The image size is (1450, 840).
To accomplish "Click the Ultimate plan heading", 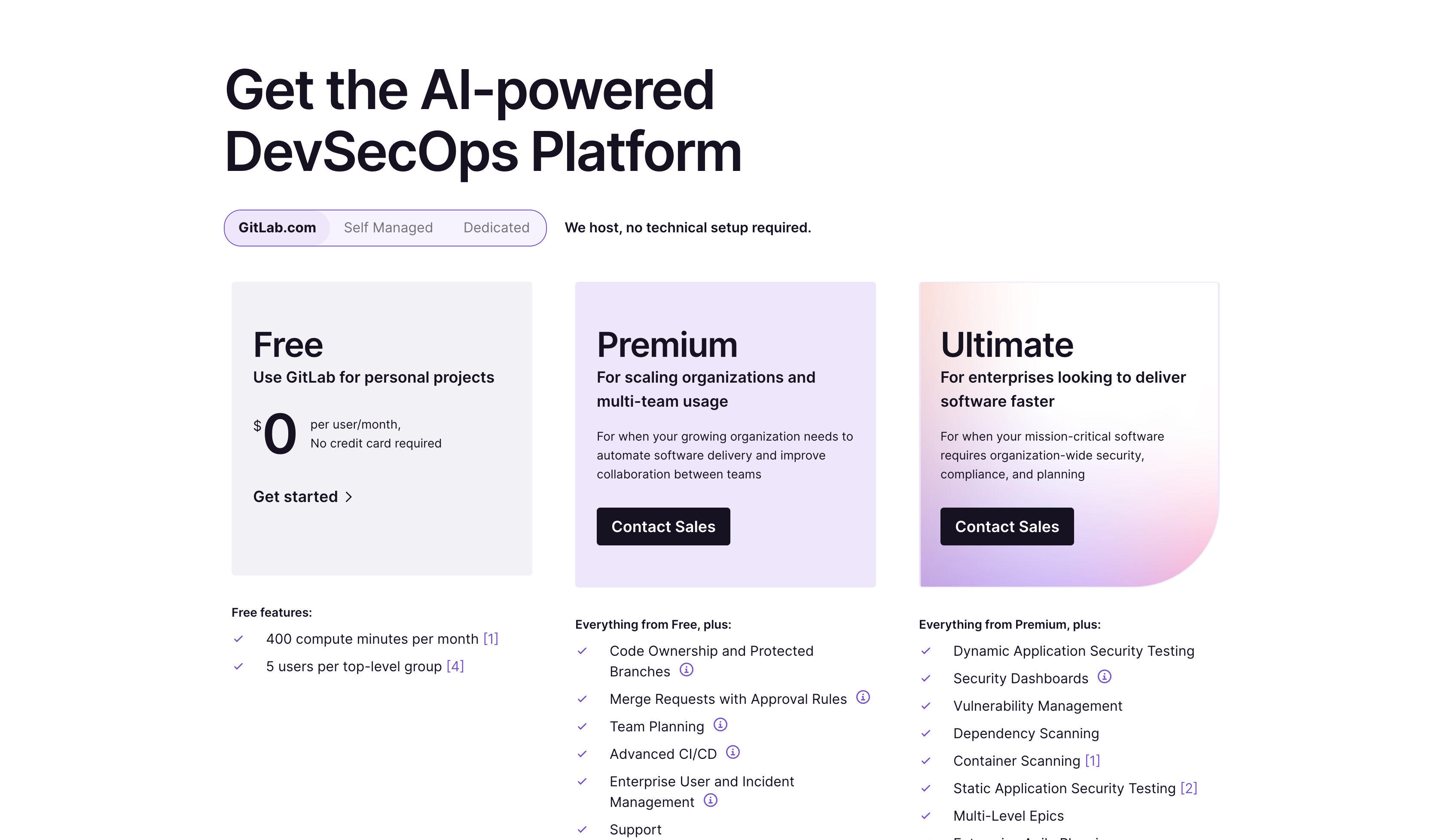I will tap(1007, 344).
